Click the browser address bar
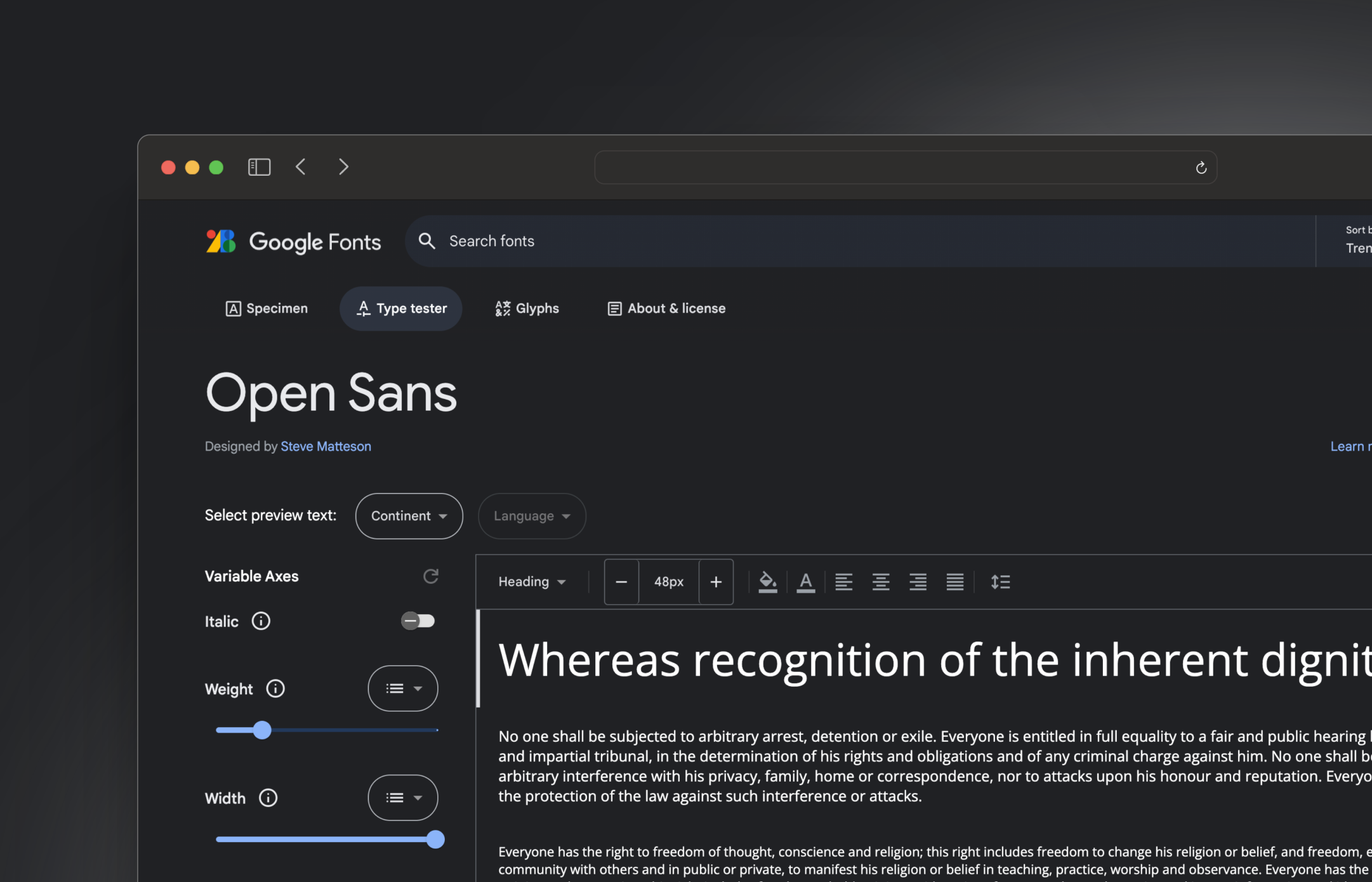1372x882 pixels. coord(906,168)
